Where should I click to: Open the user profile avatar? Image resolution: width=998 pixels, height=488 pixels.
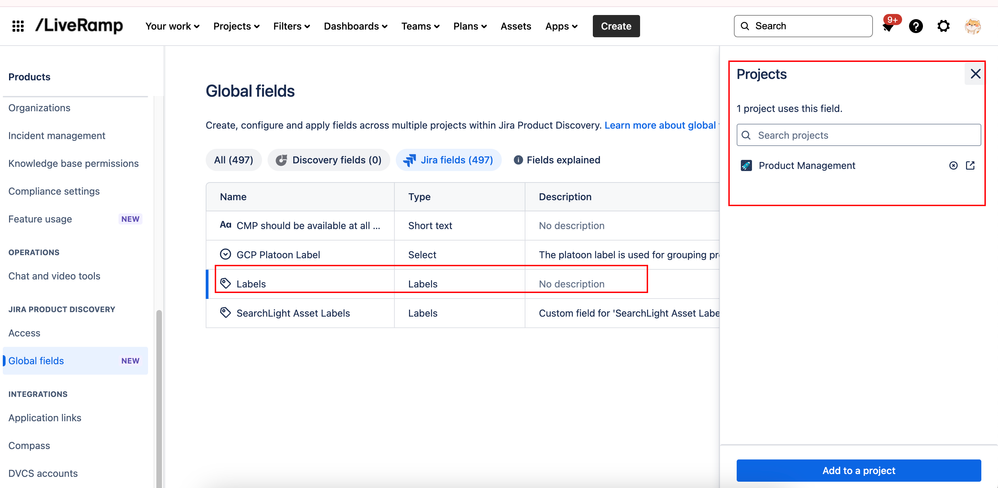coord(973,26)
